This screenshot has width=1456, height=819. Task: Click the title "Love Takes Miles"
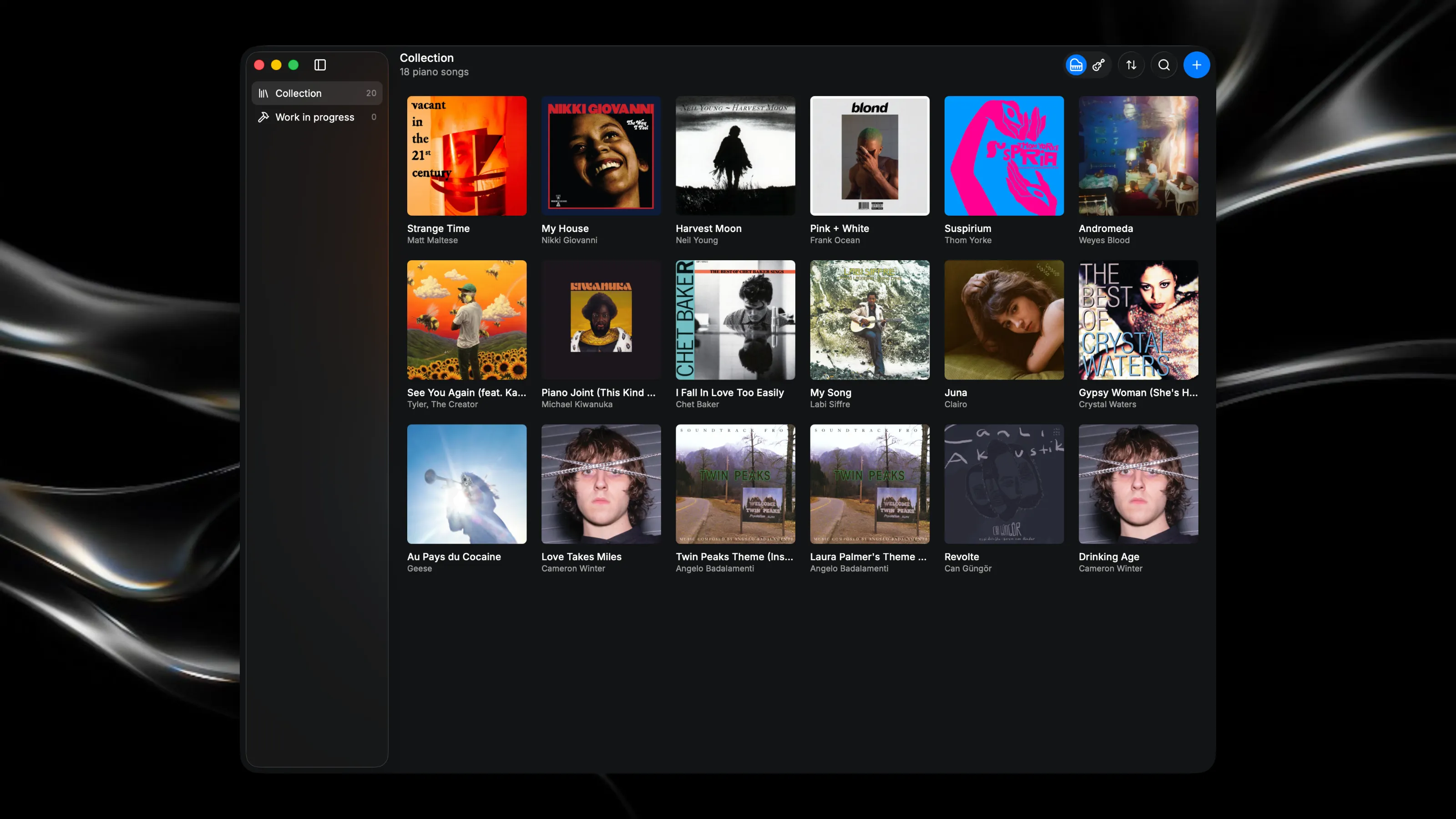pyautogui.click(x=581, y=557)
